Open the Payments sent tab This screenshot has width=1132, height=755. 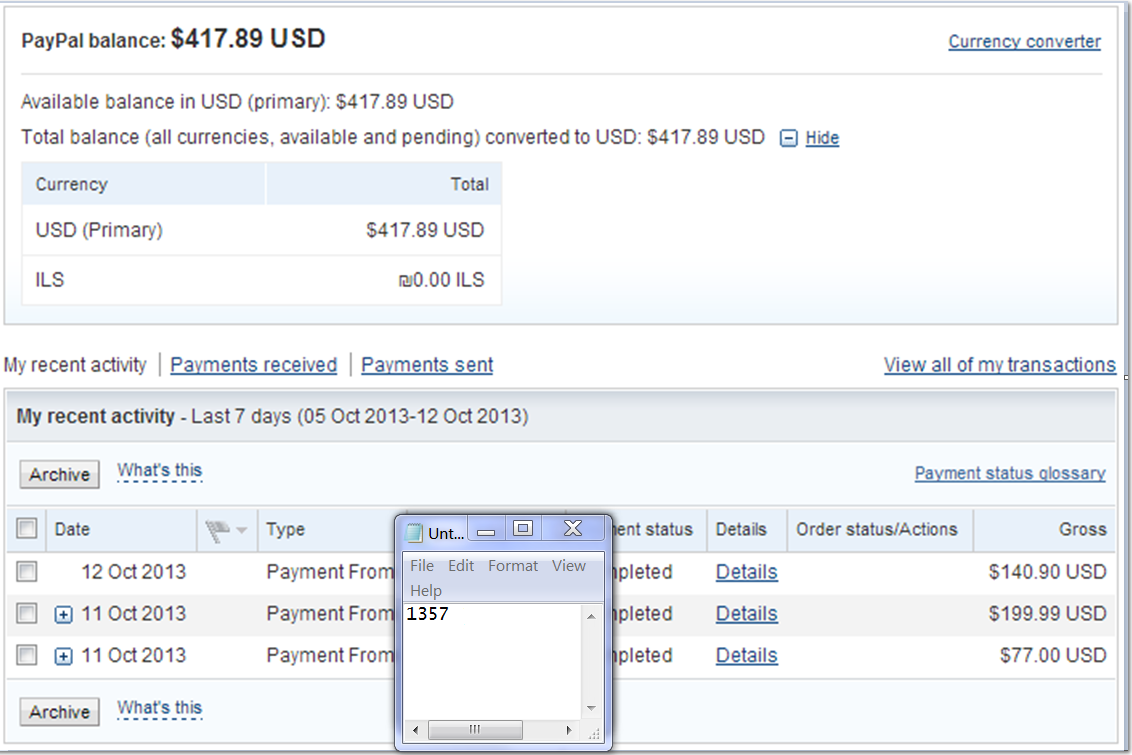[x=427, y=365]
